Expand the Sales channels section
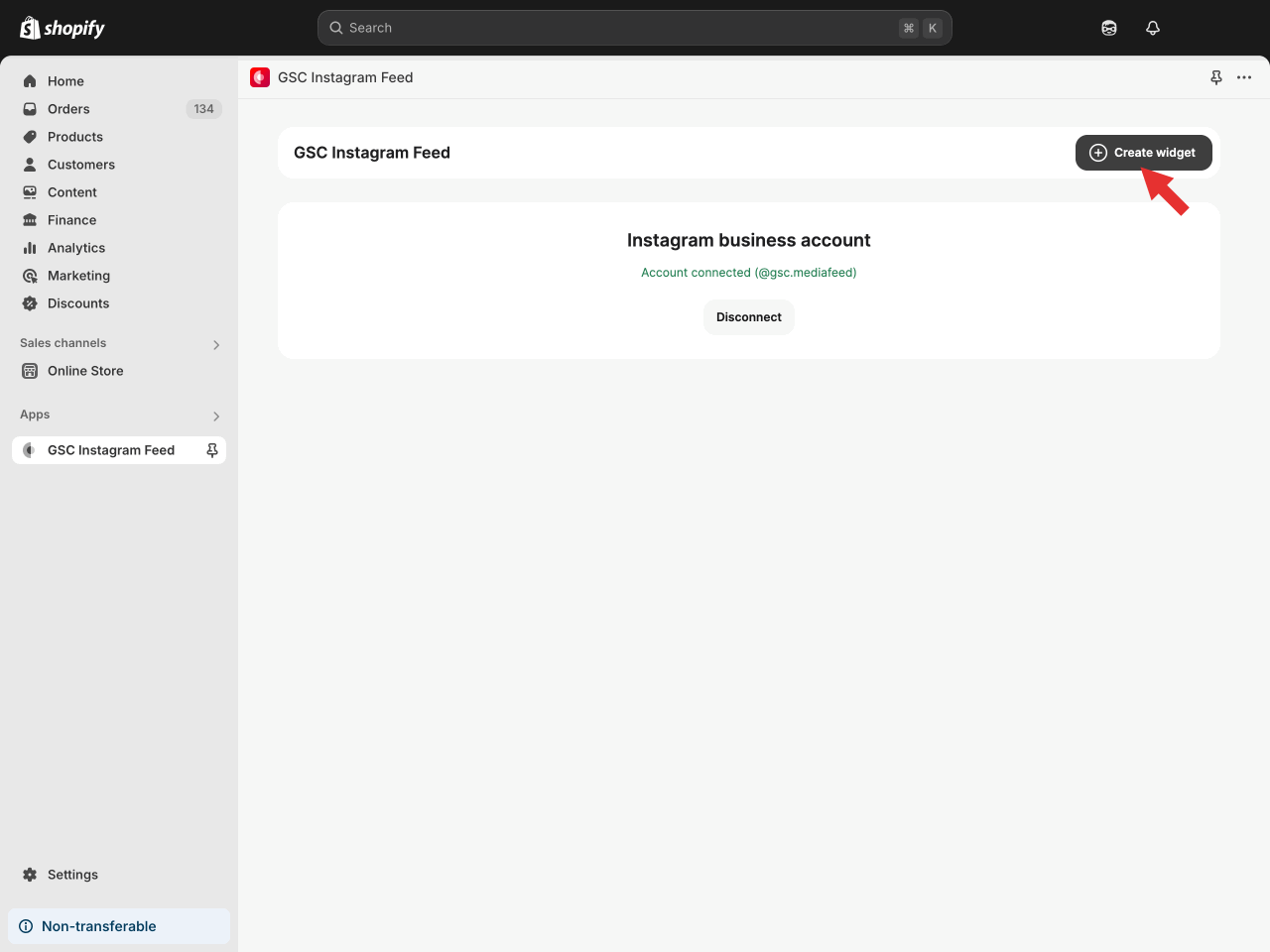1270x952 pixels. pyautogui.click(x=216, y=344)
